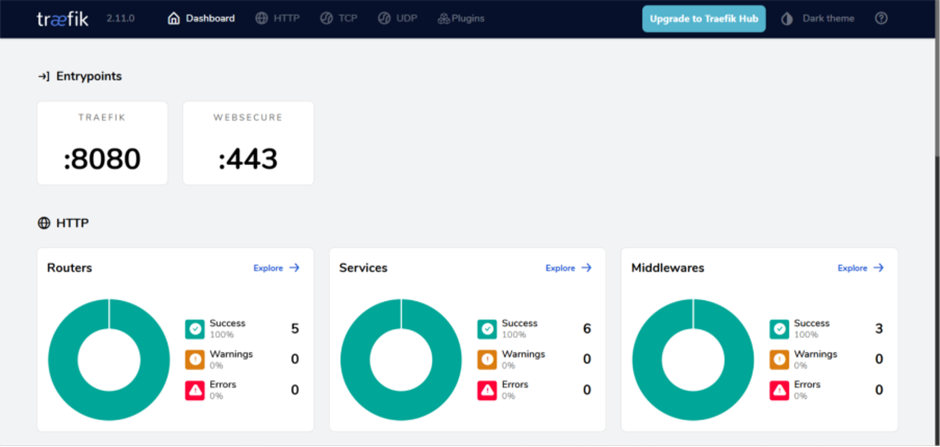
Task: Click Middlewares Warnings orange icon
Action: tap(779, 360)
